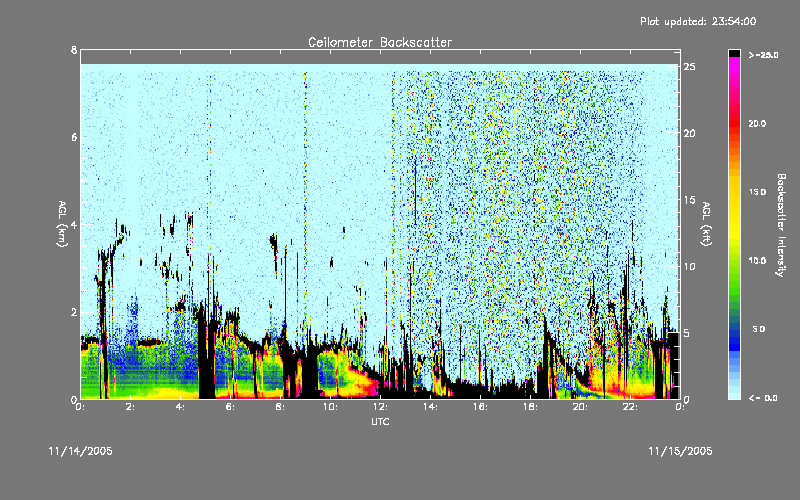Click the red region of the colorbar near 20.0

tap(734, 124)
